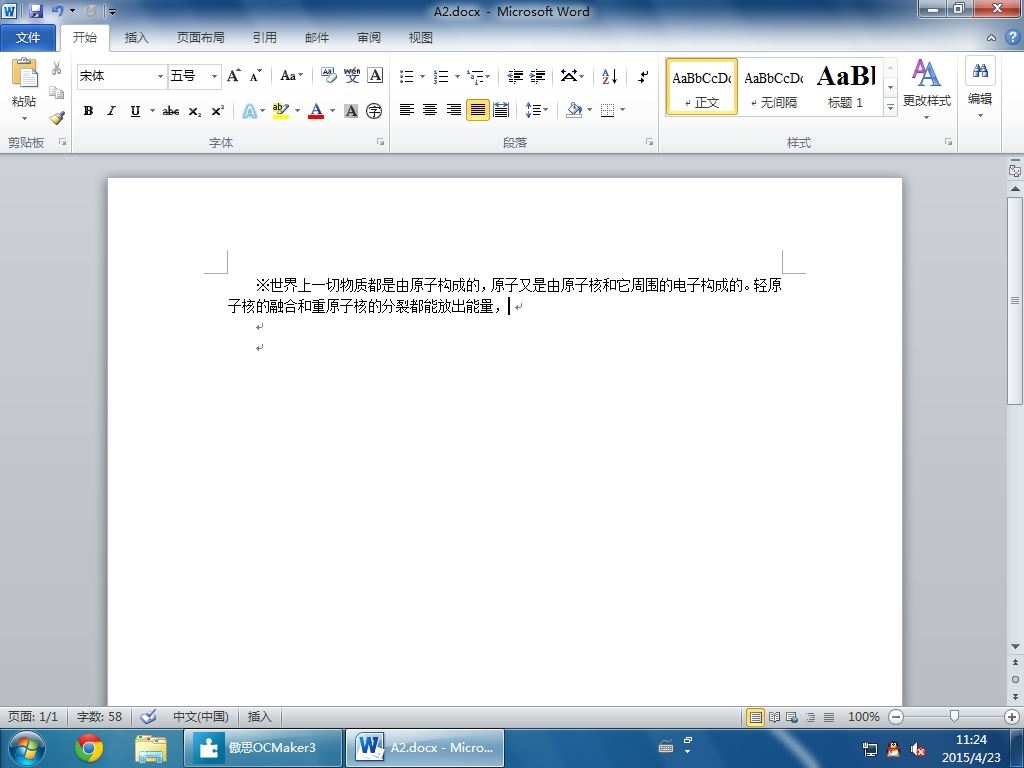Open the highlight color dropdown arrow
1024x768 pixels.
coord(297,111)
